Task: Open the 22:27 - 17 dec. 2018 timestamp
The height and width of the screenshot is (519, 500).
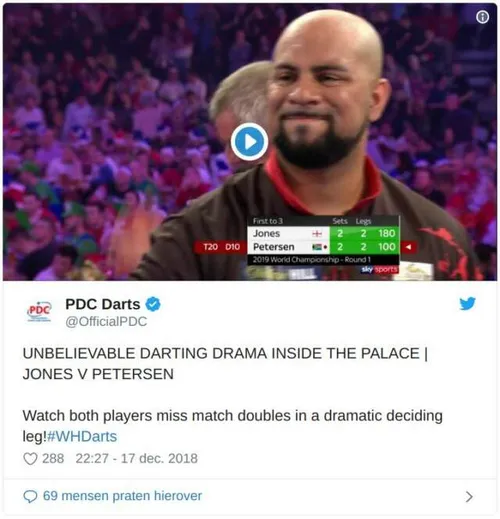Action: coord(137,458)
